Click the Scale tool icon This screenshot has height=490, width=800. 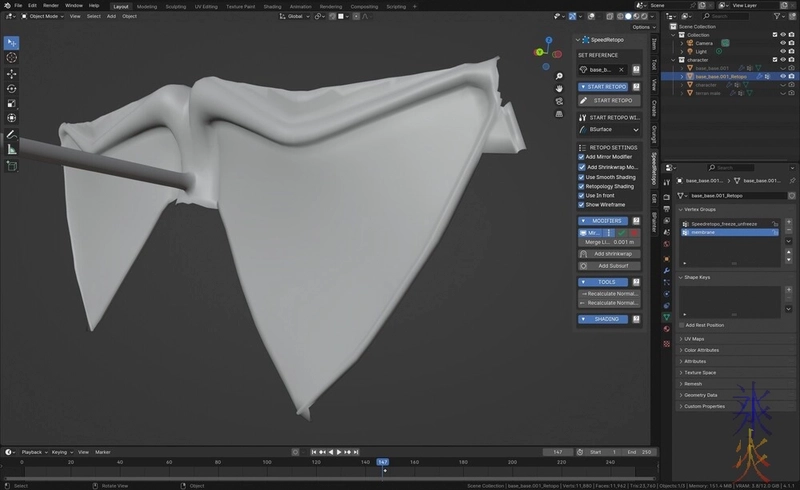pos(12,104)
